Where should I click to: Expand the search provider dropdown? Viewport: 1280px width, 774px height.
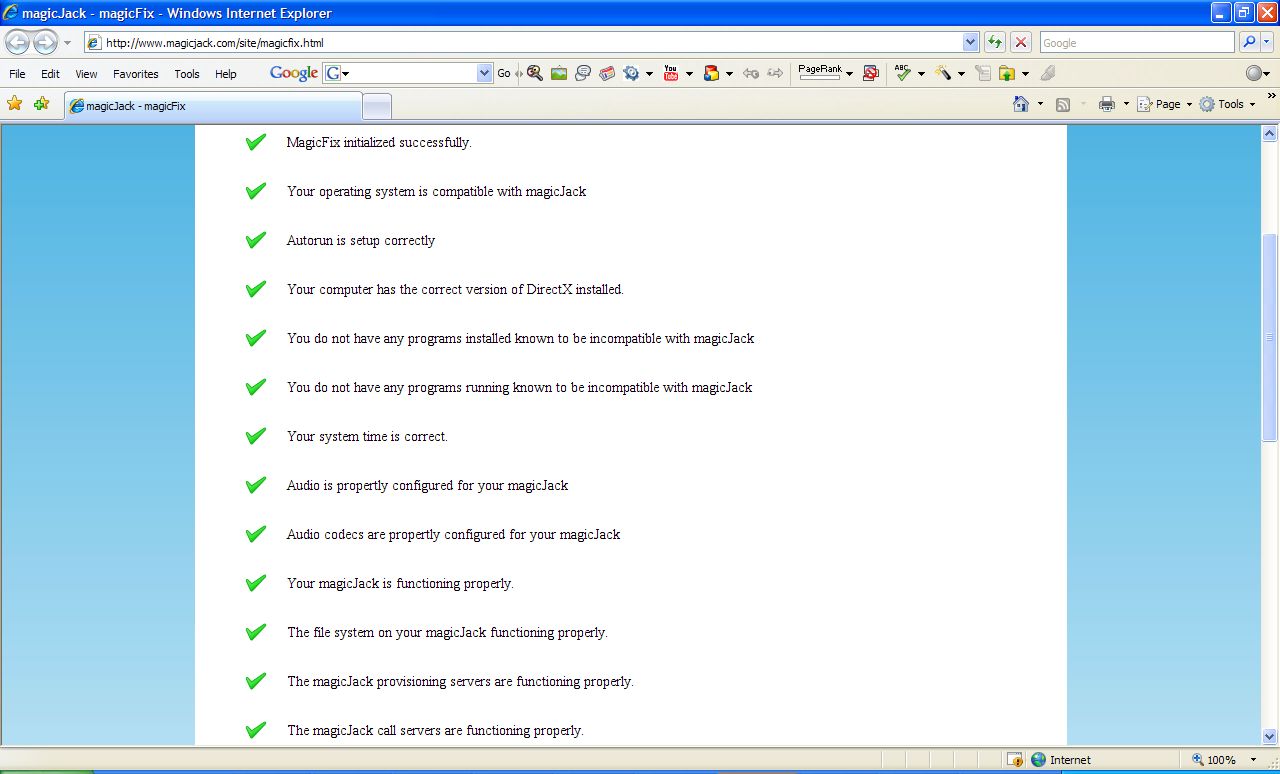pos(1269,43)
